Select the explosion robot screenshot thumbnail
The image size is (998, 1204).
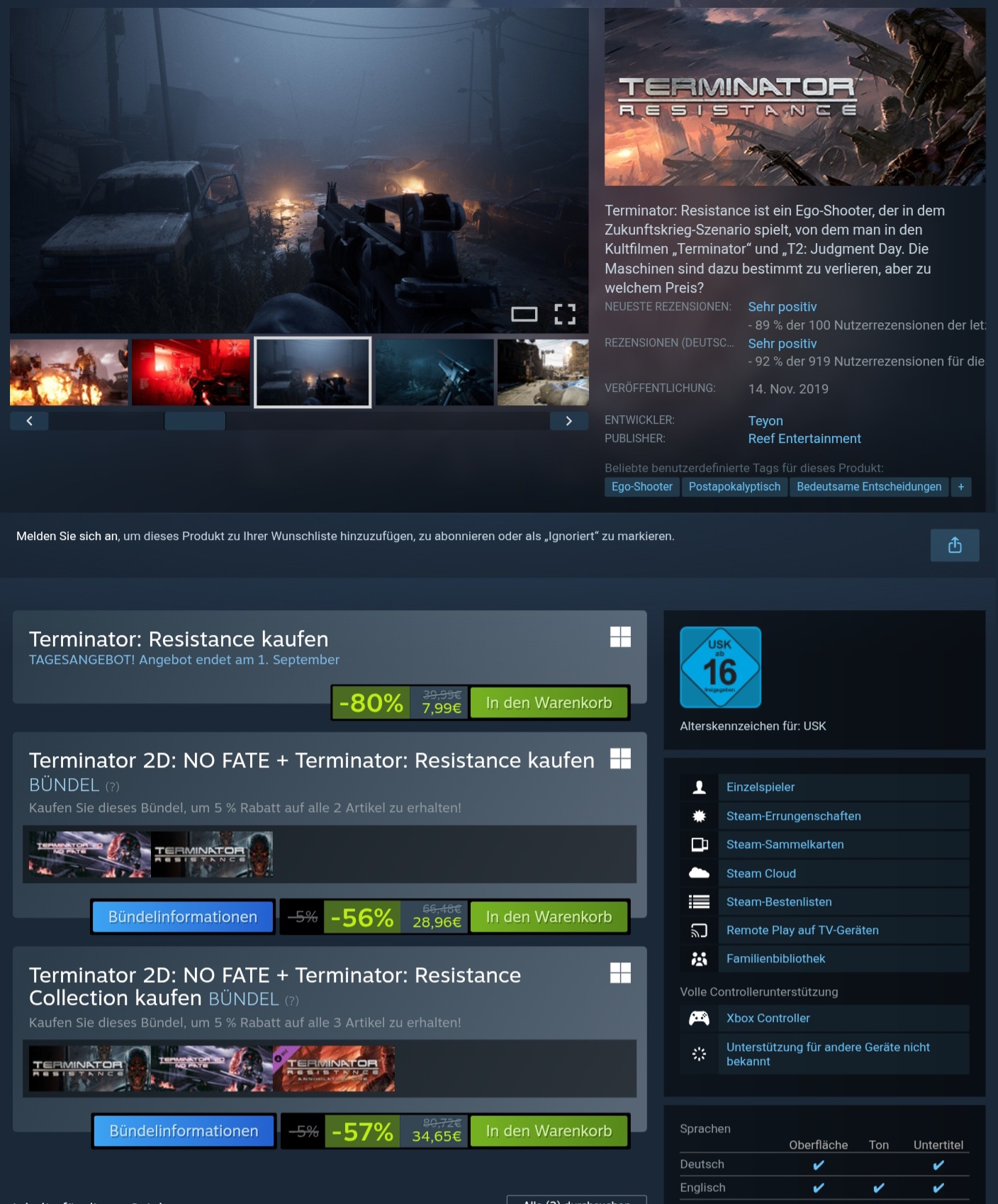[69, 373]
